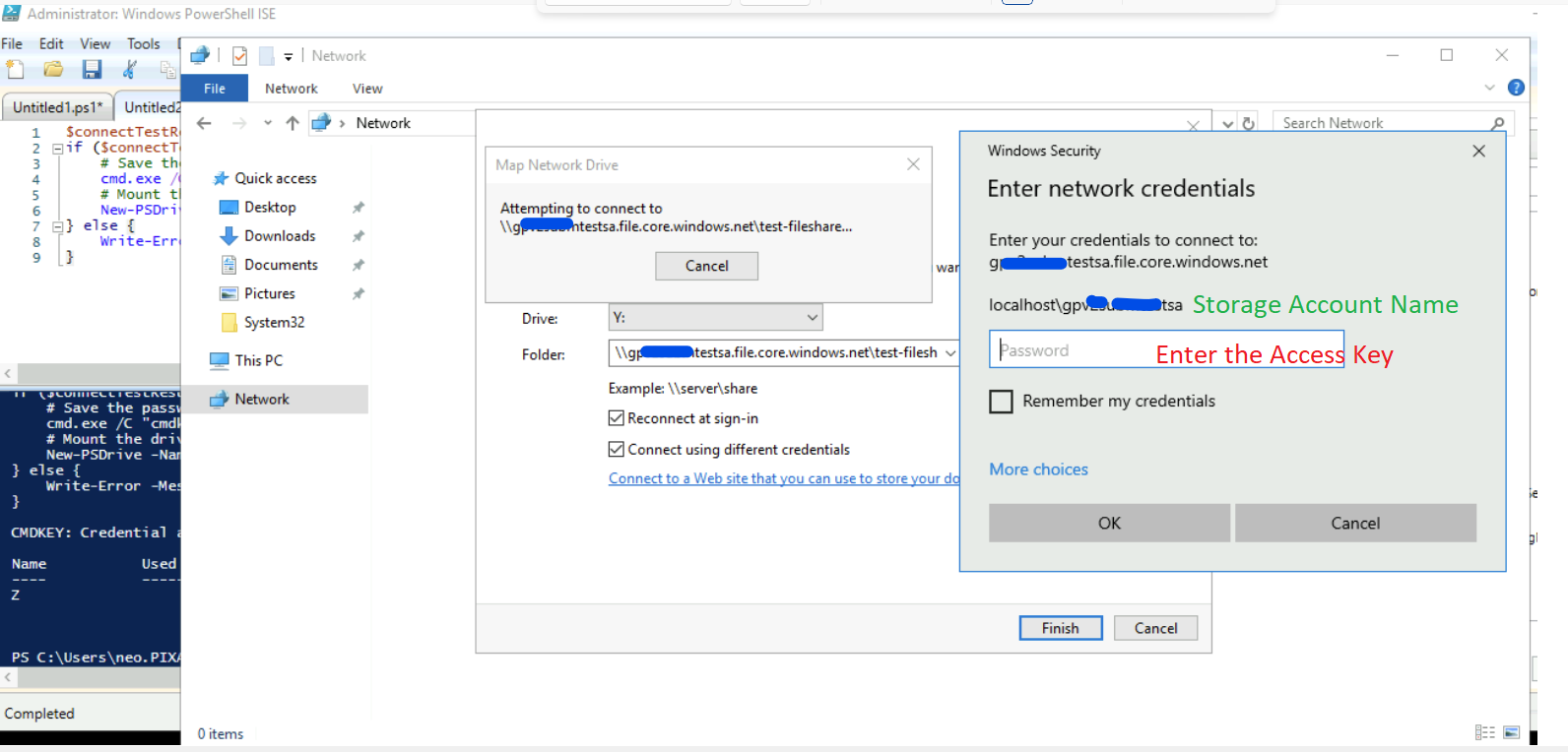Open the Folder path combo box arrow
Screen dimensions: 1568x752
950,352
